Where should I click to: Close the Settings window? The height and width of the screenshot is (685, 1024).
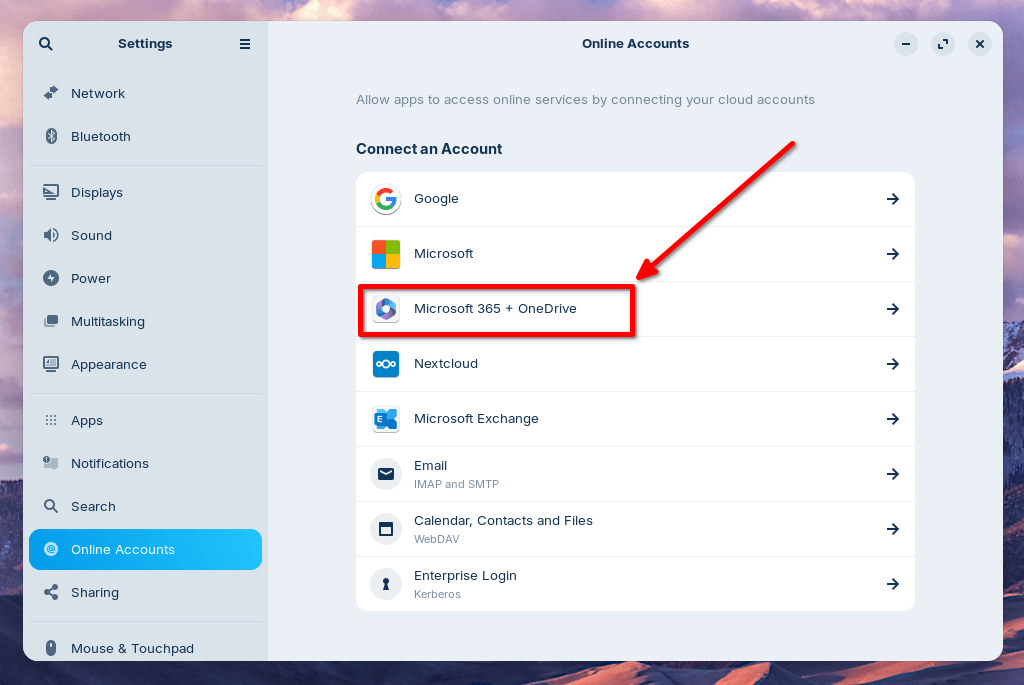[x=980, y=44]
